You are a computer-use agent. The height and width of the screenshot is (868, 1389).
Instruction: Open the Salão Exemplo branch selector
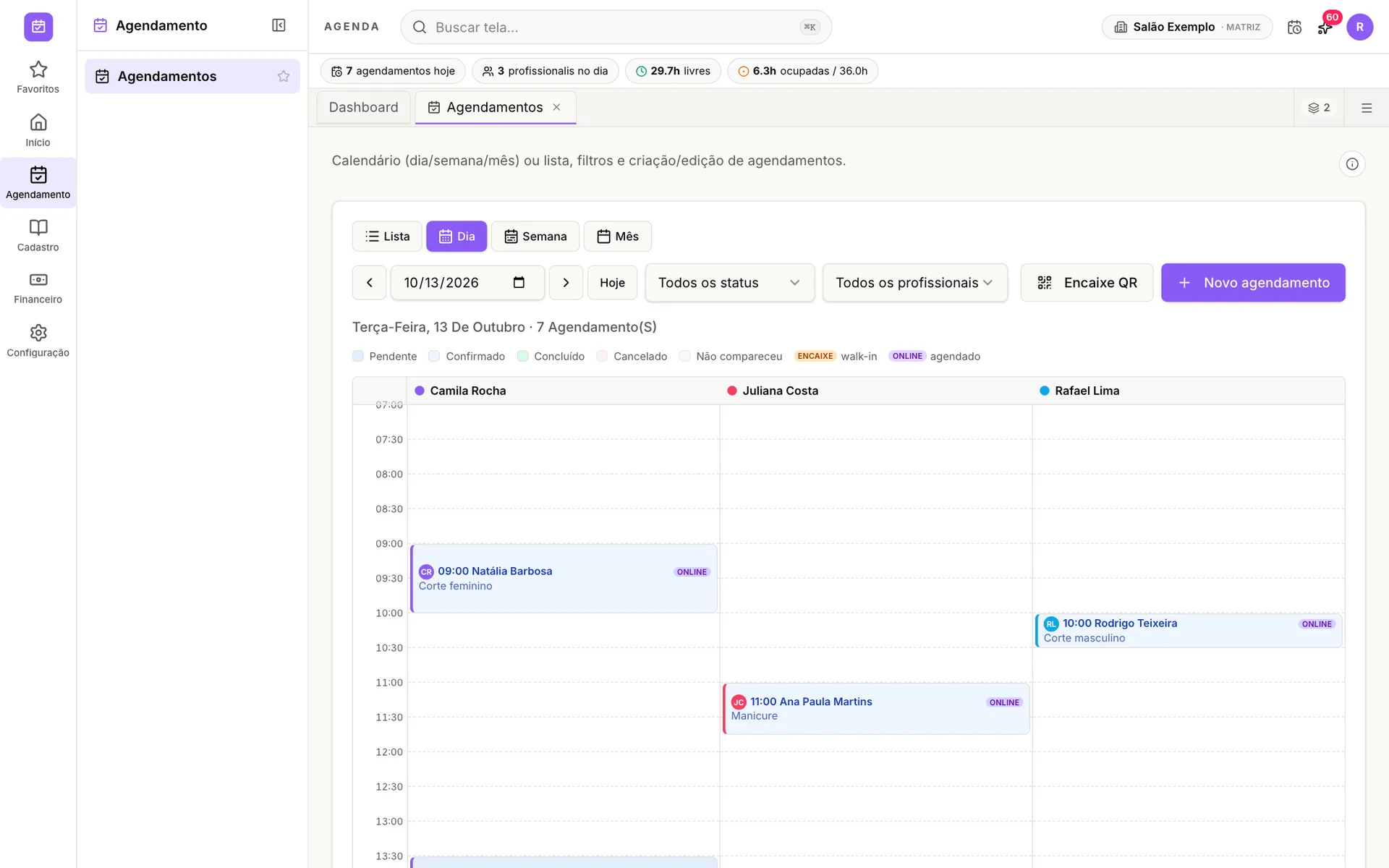(x=1186, y=27)
